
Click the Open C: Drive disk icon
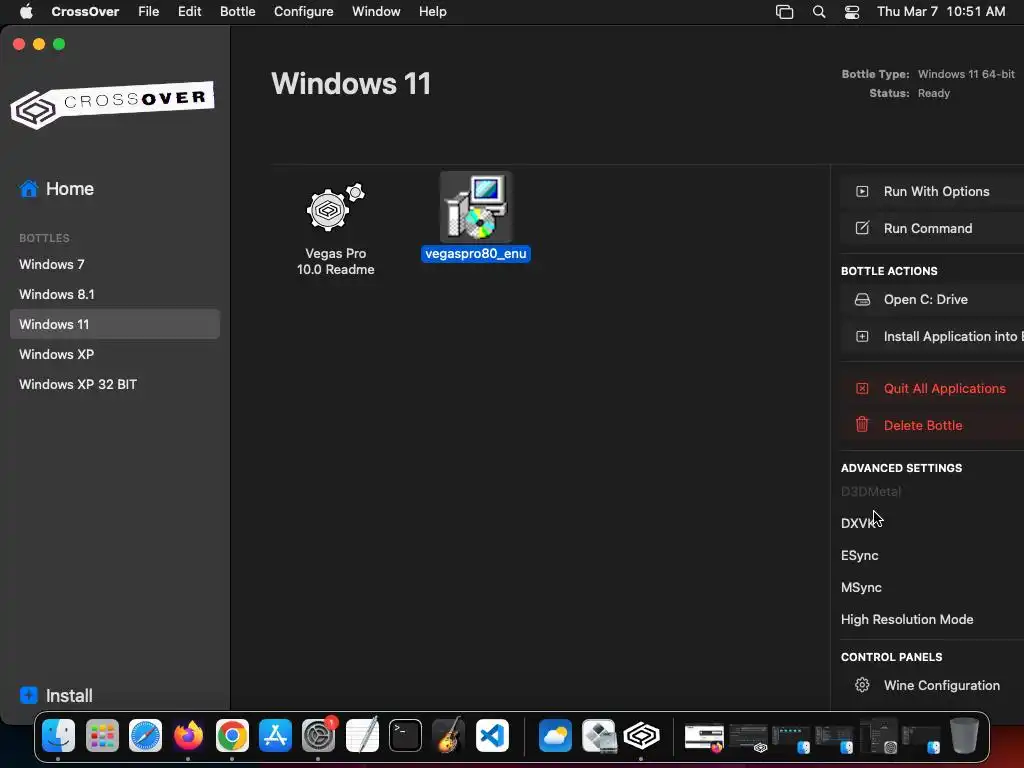coord(862,299)
